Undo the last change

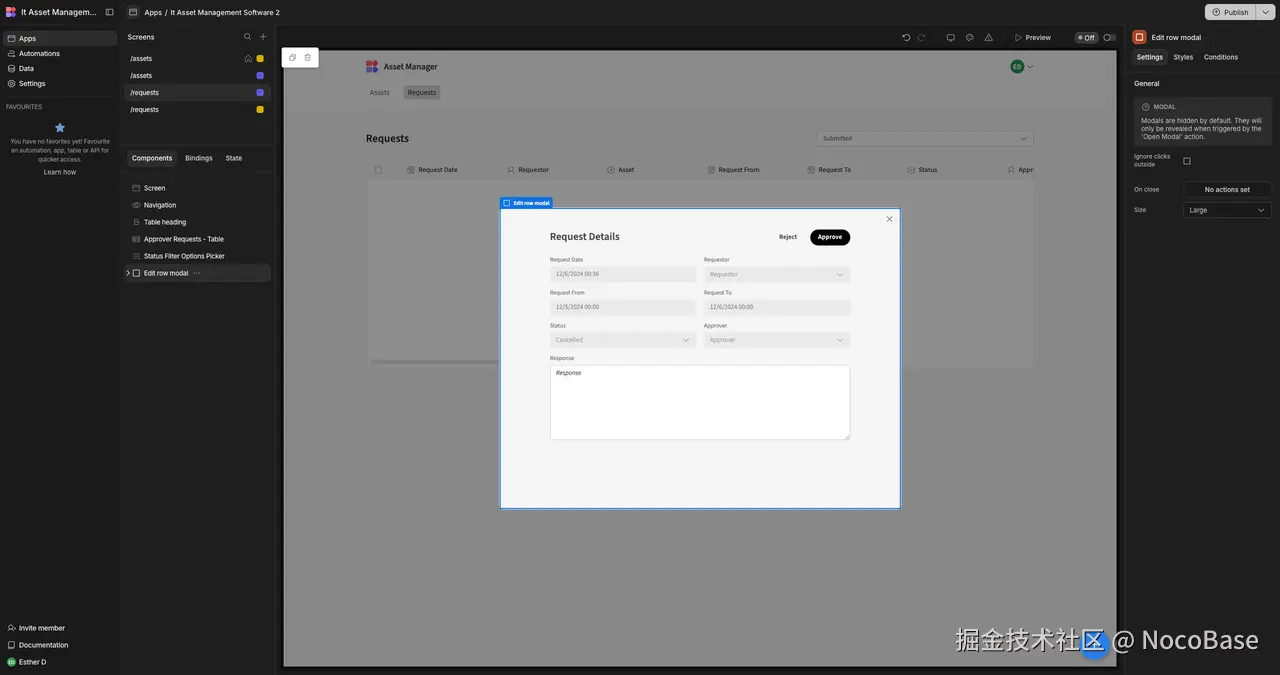(x=906, y=38)
